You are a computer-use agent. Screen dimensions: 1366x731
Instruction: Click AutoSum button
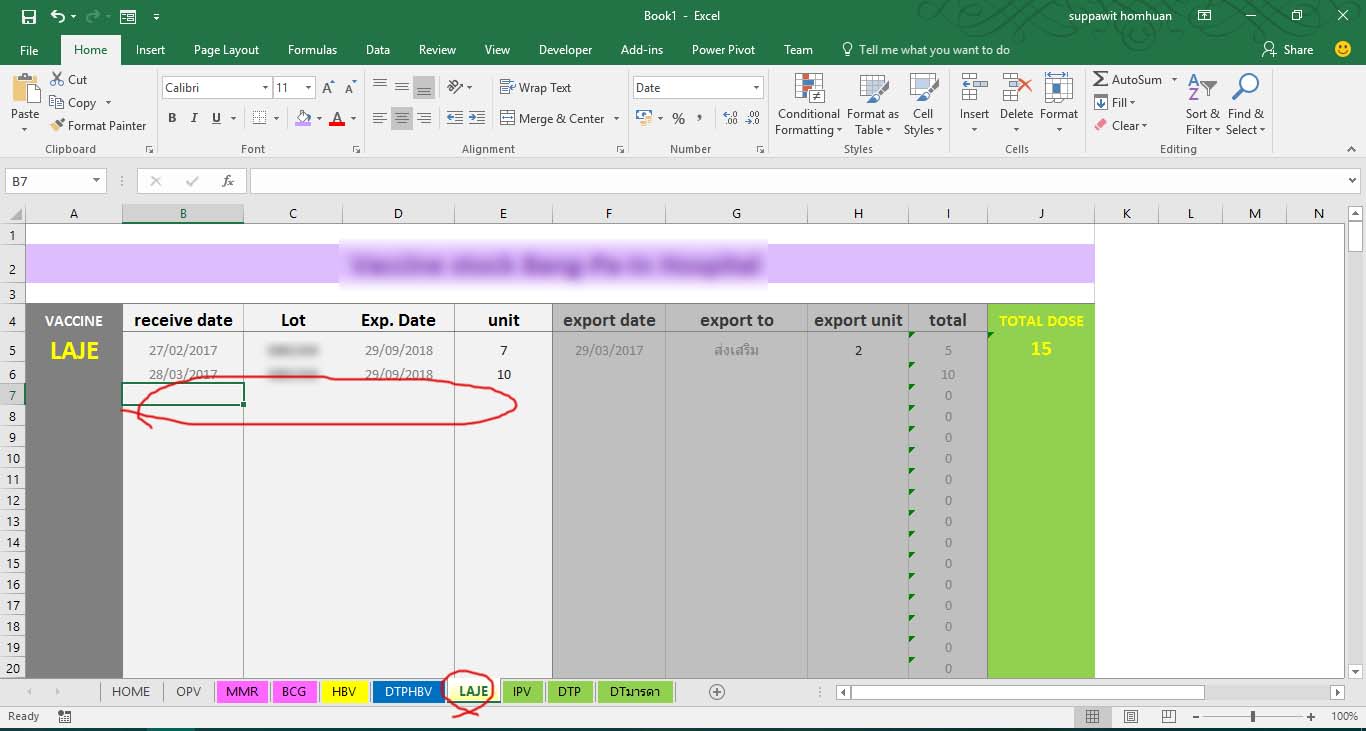(1128, 80)
